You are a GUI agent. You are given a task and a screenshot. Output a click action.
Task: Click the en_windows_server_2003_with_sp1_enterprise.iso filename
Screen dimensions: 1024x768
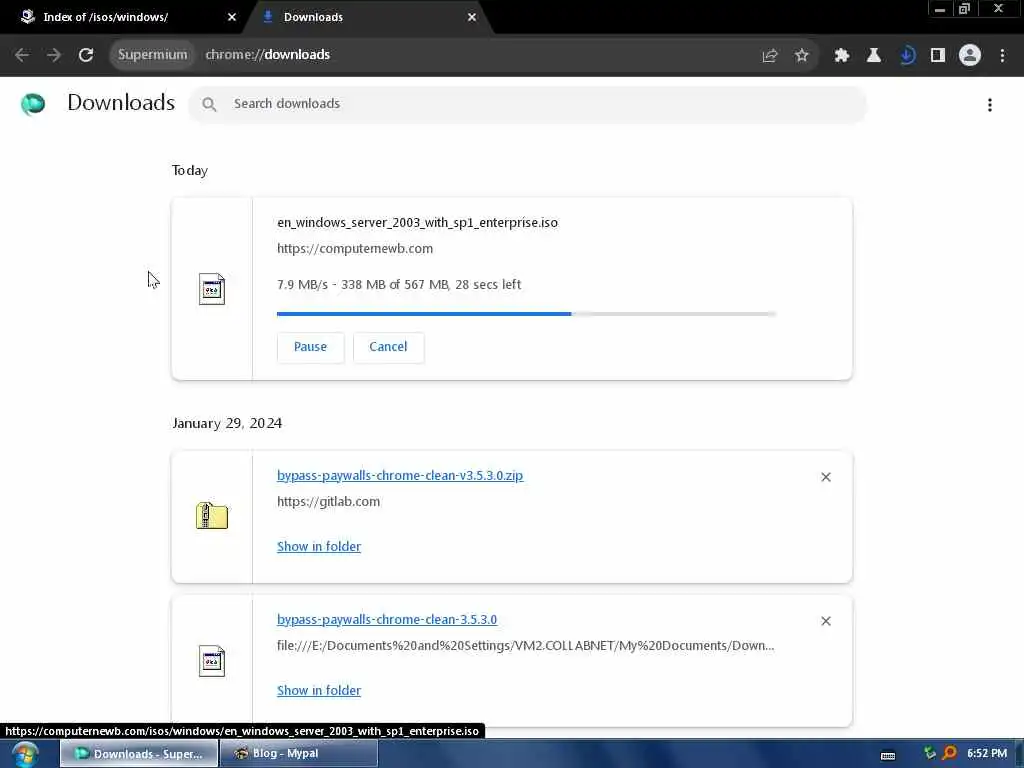tap(417, 223)
